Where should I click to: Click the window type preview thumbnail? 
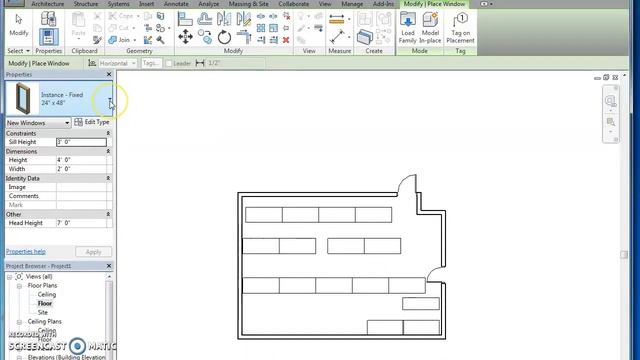(x=23, y=98)
